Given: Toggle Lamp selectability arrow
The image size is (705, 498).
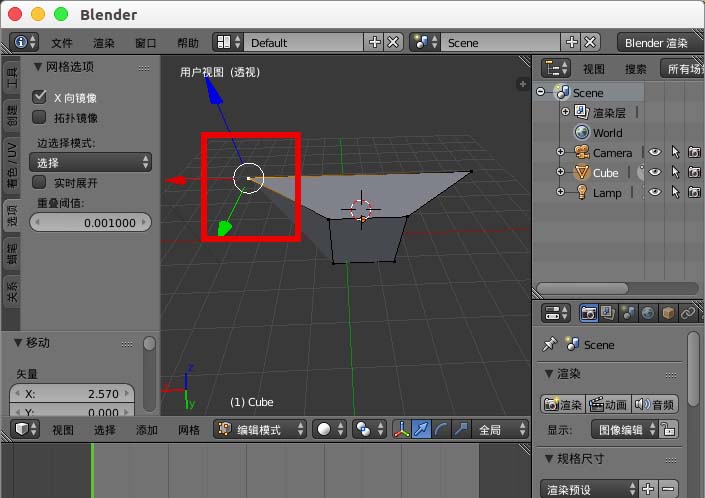Looking at the screenshot, I should point(675,192).
